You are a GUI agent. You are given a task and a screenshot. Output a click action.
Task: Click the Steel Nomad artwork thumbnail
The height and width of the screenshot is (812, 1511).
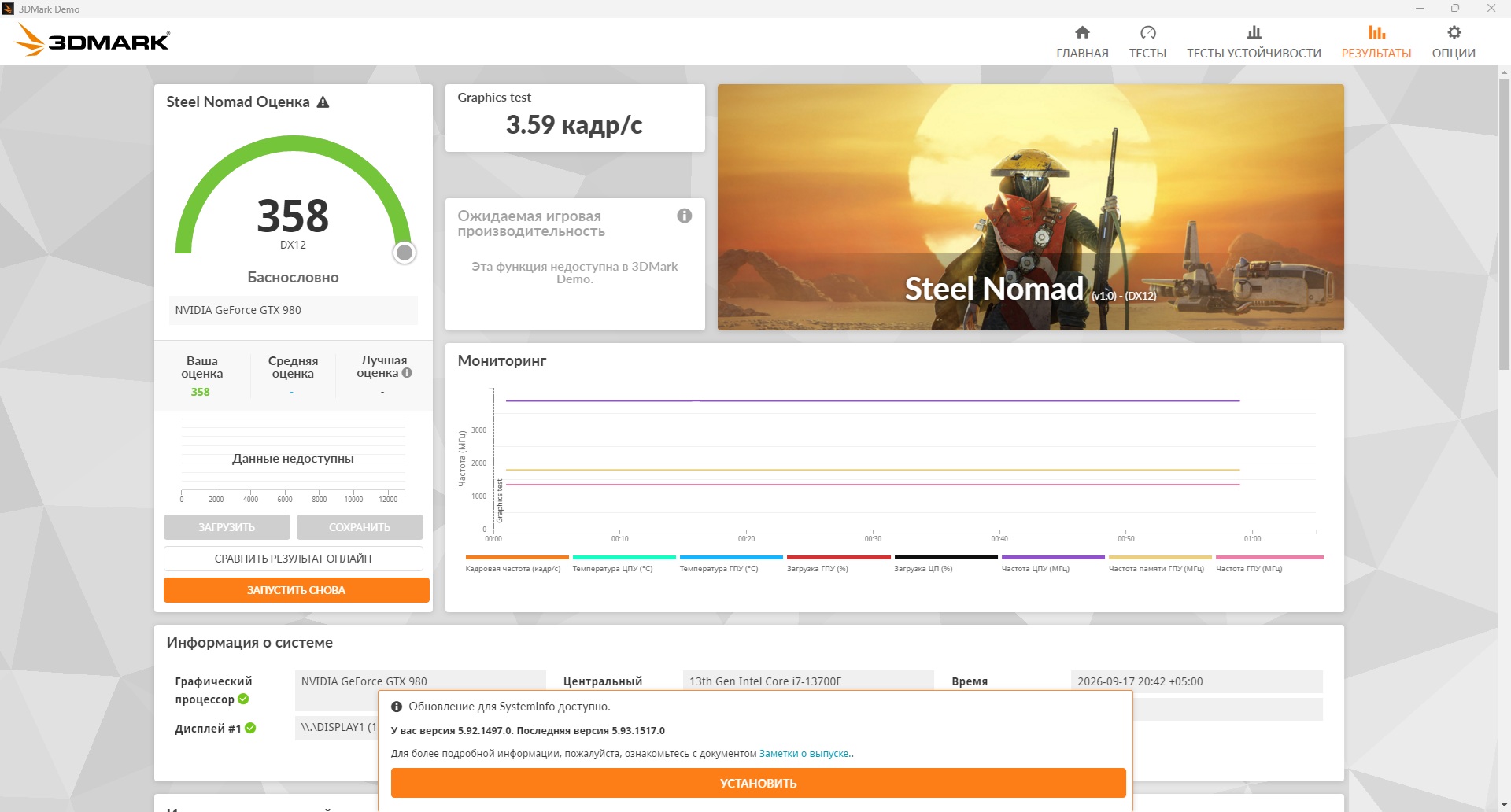1031,207
